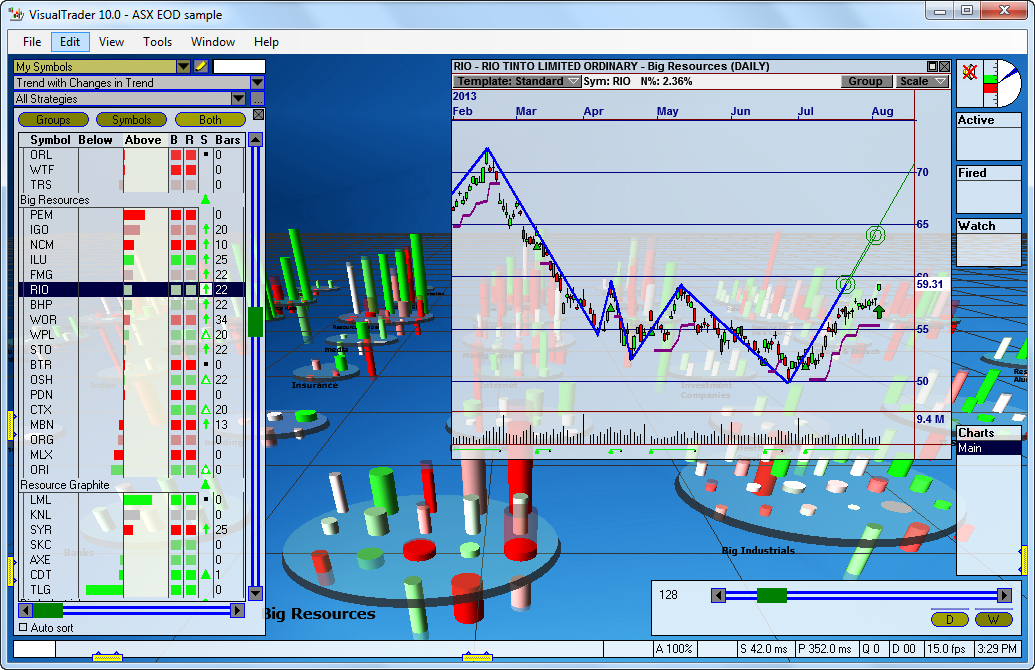
Task: Click the green thumb of the symbol list horizontal scrollbar
Action: point(48,610)
